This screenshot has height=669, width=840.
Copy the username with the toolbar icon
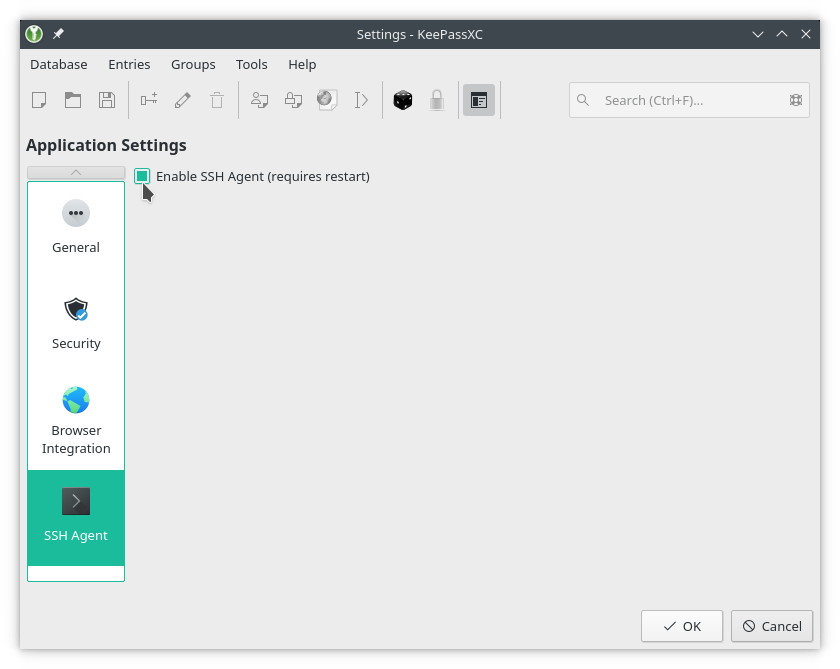pyautogui.click(x=259, y=100)
